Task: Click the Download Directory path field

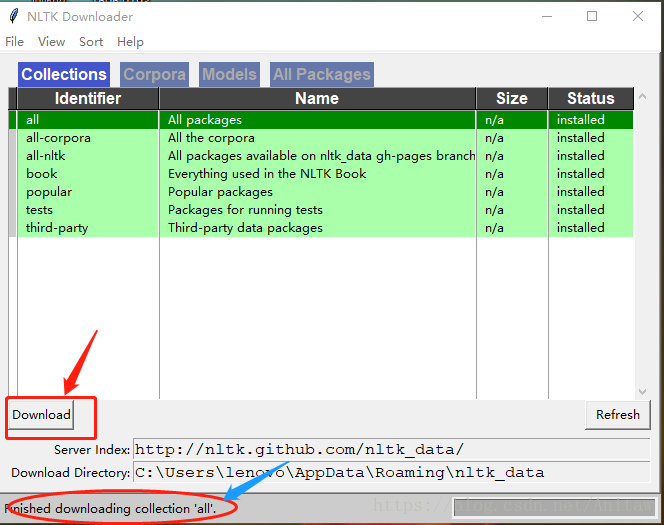Action: [391, 472]
